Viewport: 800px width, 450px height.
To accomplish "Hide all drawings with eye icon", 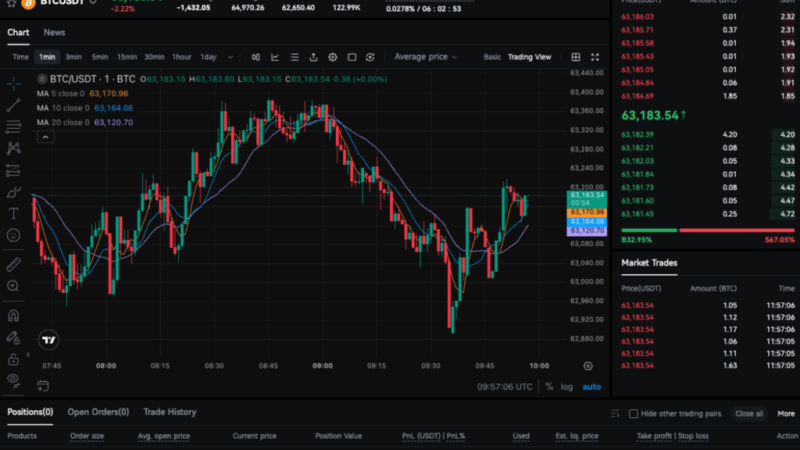I will [x=14, y=381].
